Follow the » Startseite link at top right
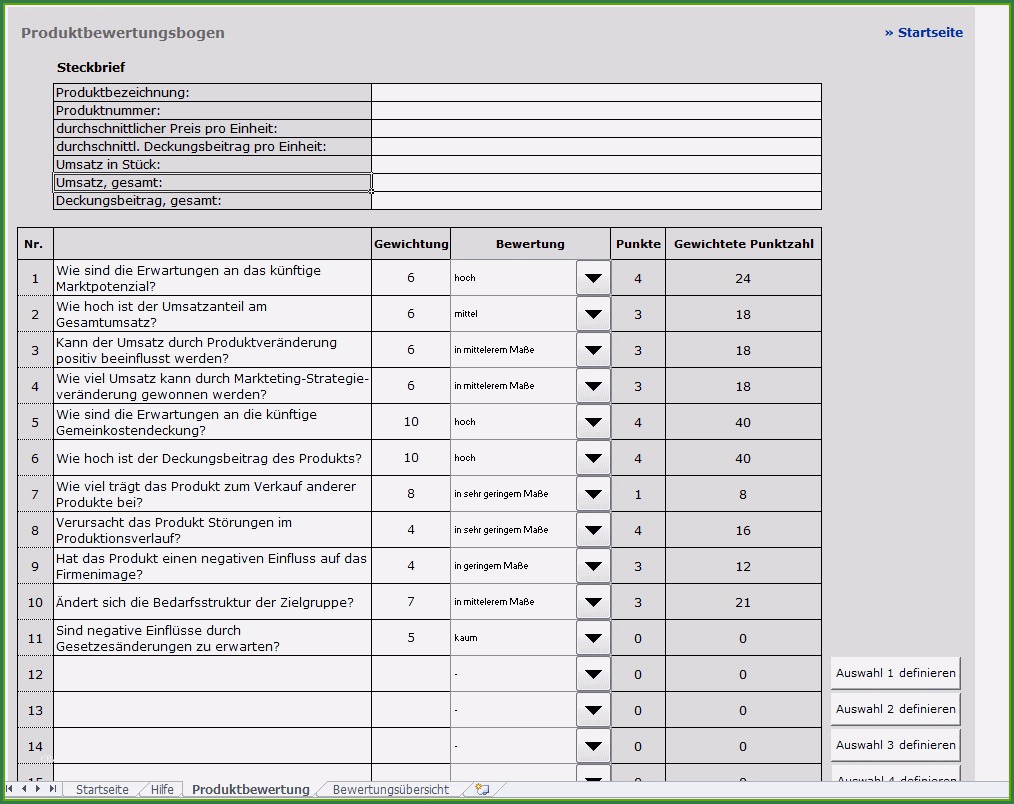 coord(923,32)
